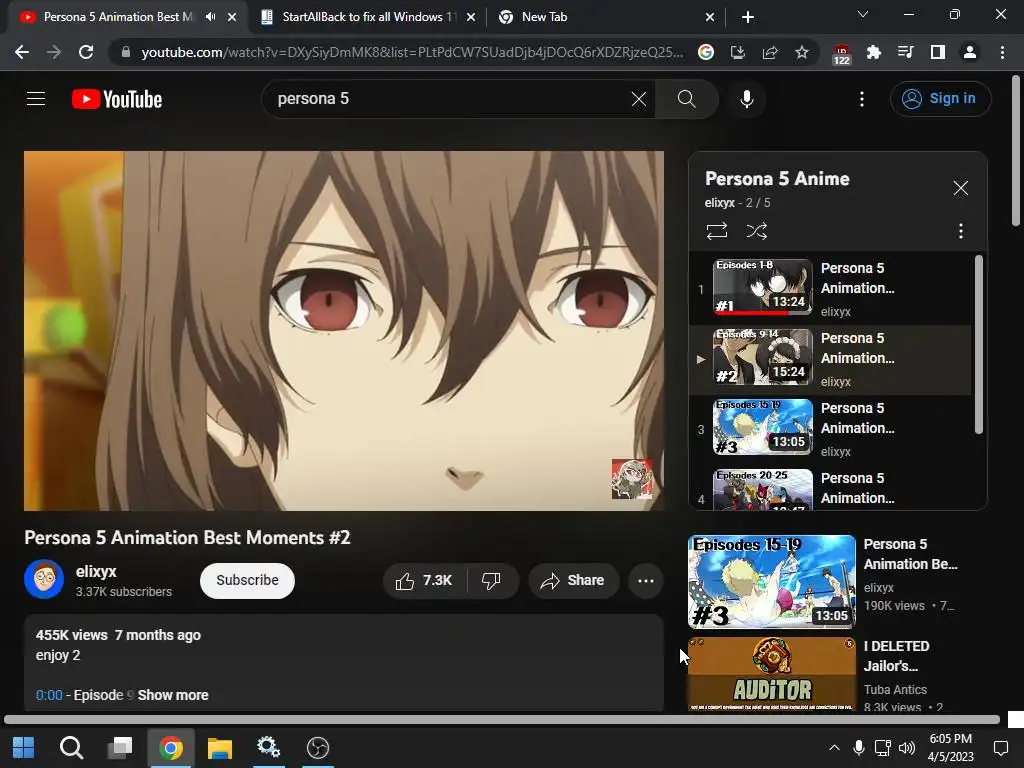
Task: Start voice search with the microphone
Action: (746, 99)
